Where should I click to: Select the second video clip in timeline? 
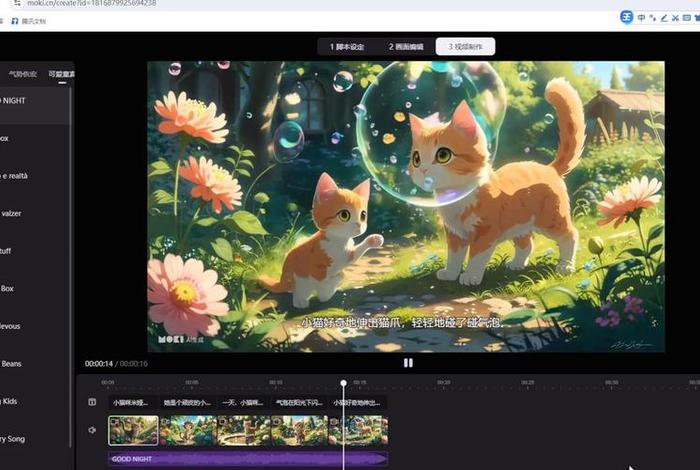click(188, 430)
